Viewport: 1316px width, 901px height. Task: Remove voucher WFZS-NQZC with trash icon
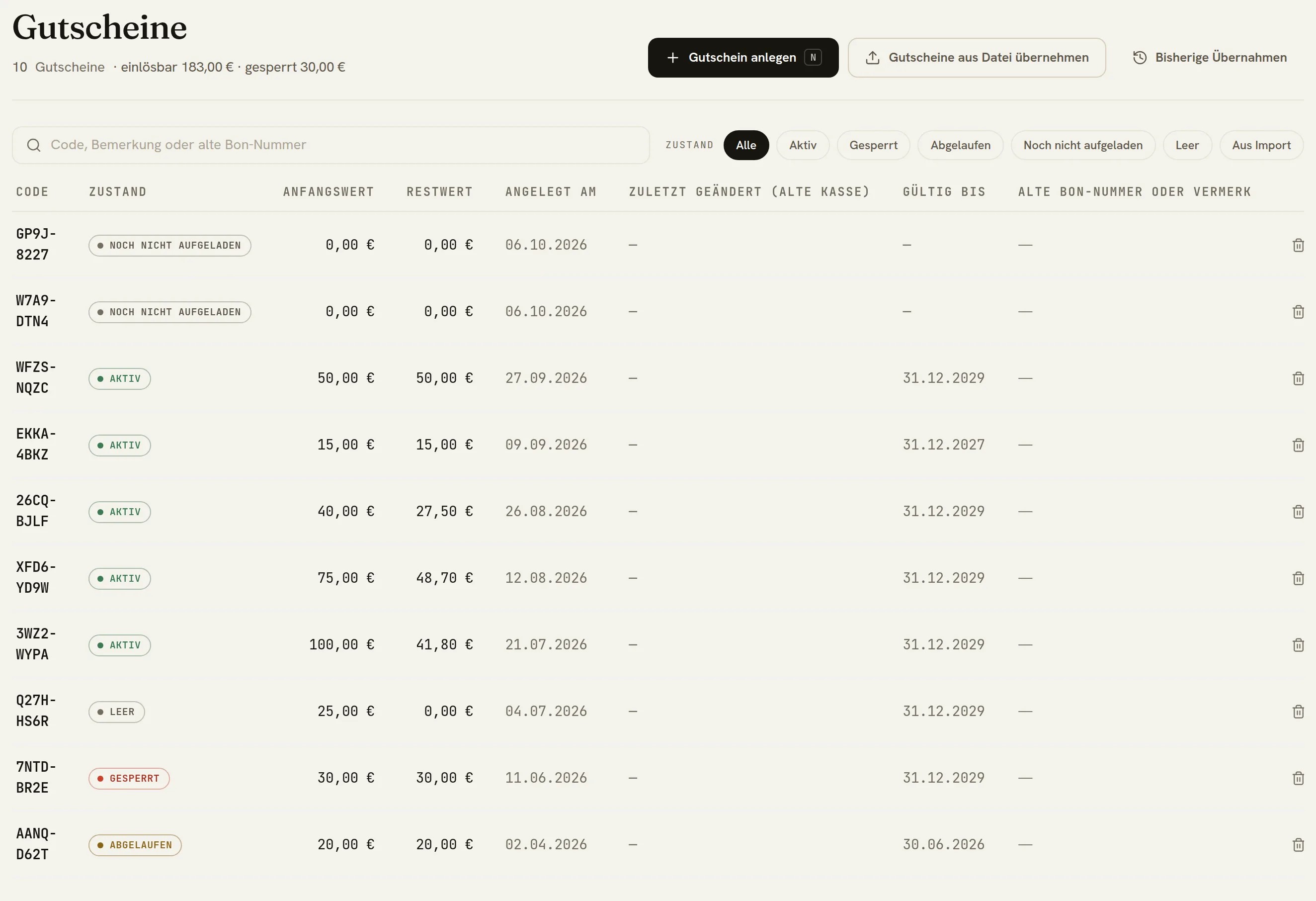1298,378
